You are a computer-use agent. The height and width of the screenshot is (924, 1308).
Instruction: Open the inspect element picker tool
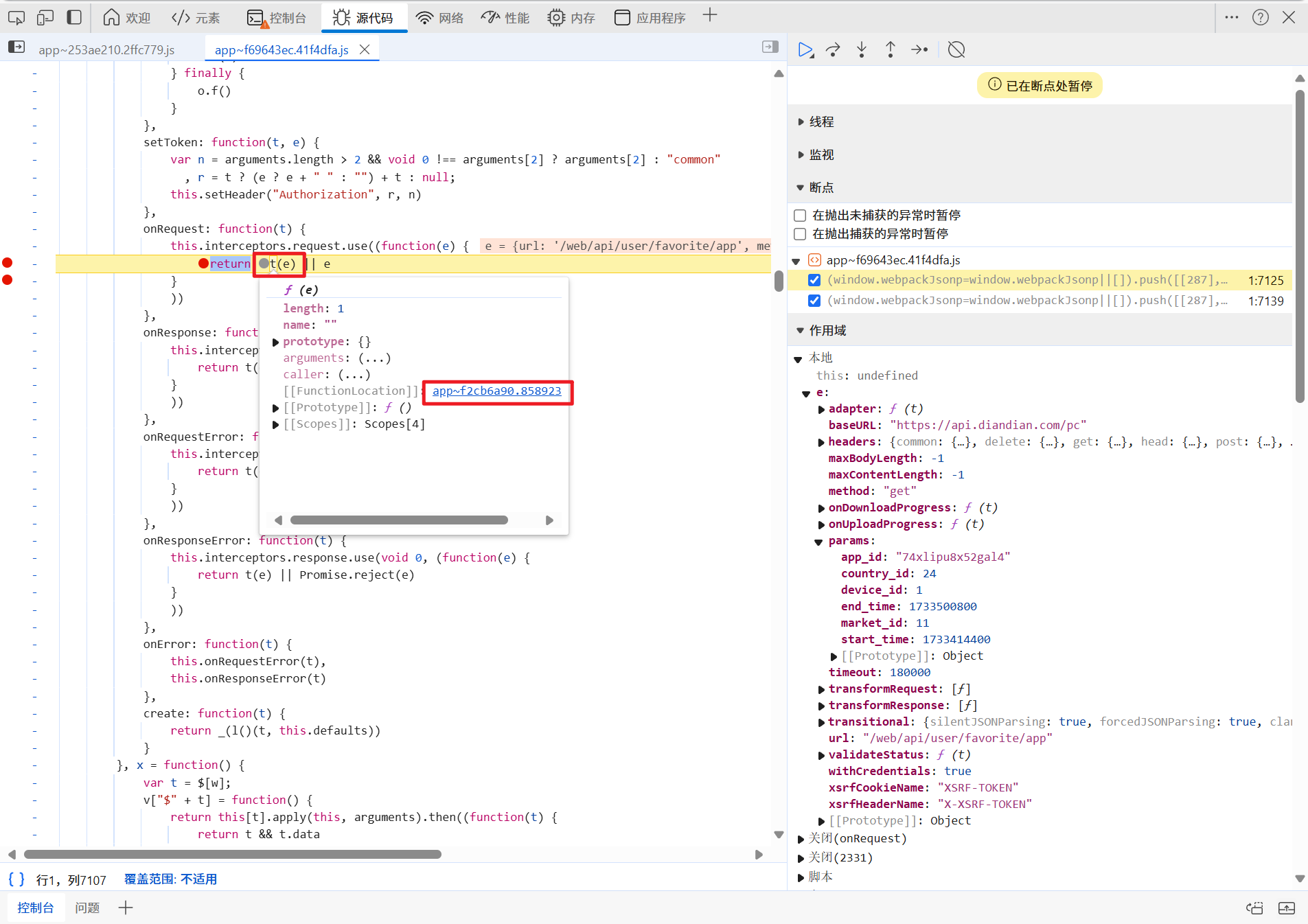click(x=16, y=17)
